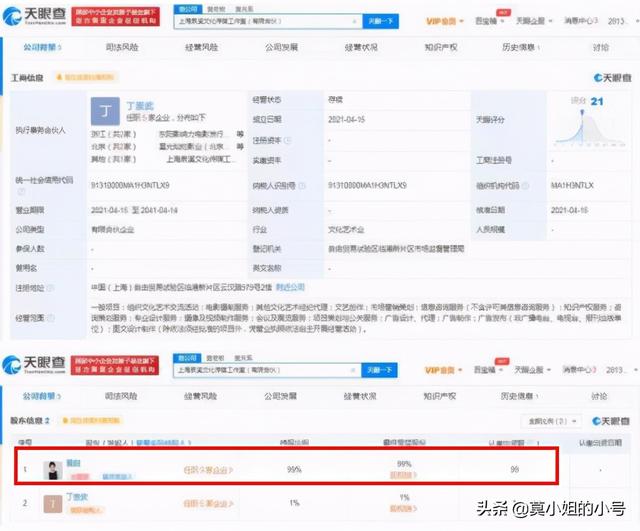The height and width of the screenshot is (531, 640).
Task: Select 查老板 search tab on 工商信息 page
Action: pyautogui.click(x=216, y=9)
